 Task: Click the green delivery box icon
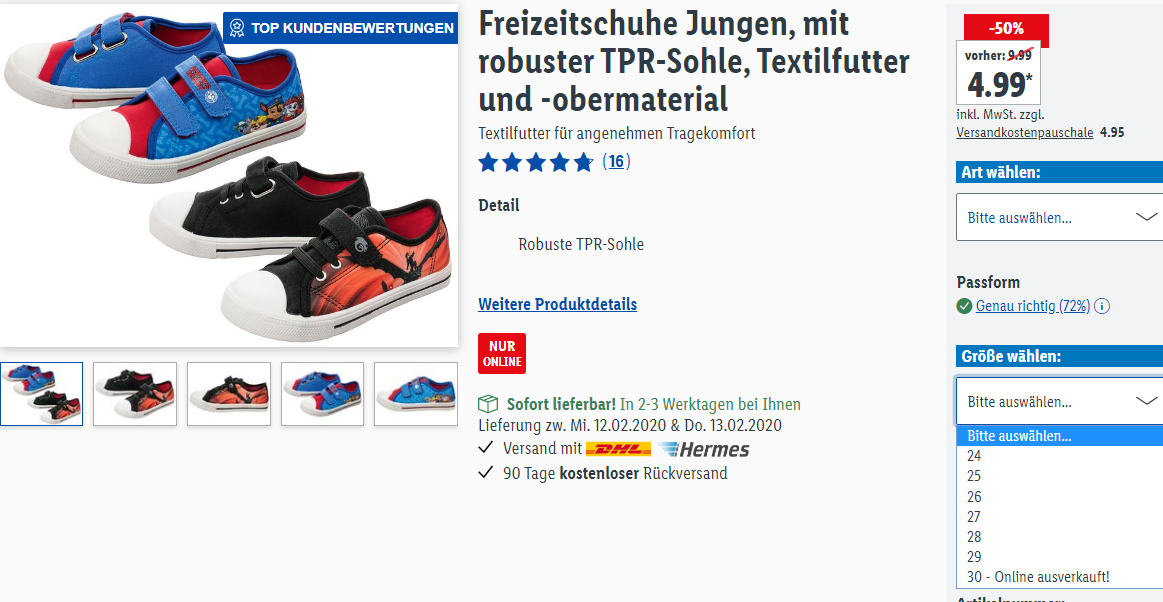pyautogui.click(x=488, y=405)
